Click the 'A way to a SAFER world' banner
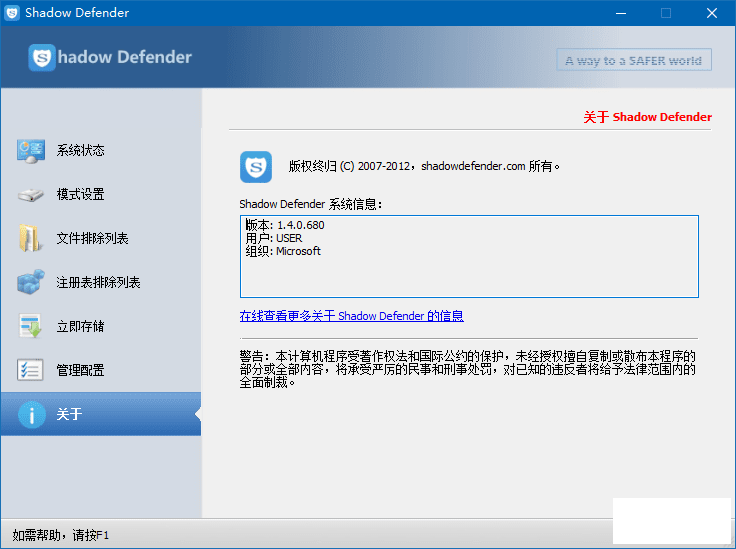 pos(634,60)
